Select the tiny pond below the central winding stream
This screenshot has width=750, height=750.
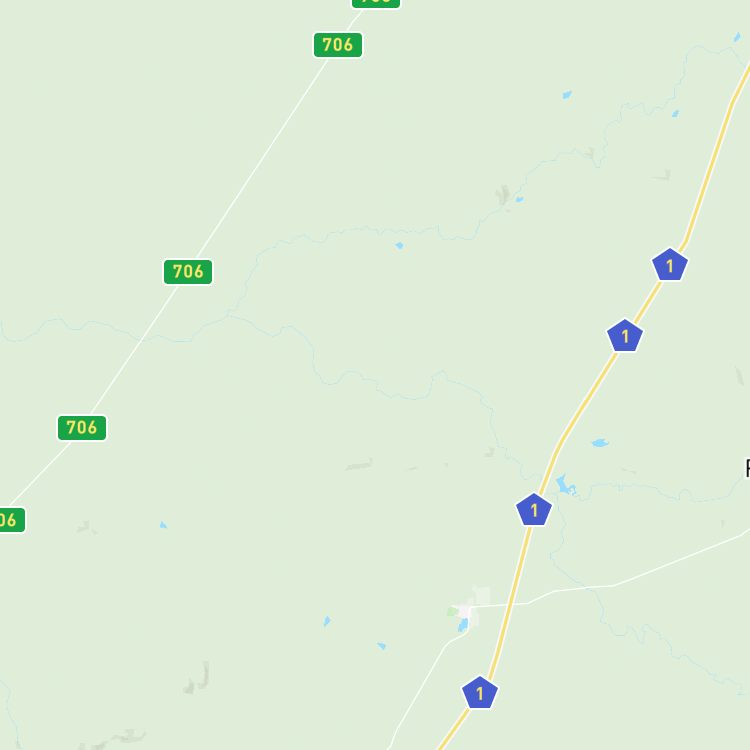[x=399, y=245]
